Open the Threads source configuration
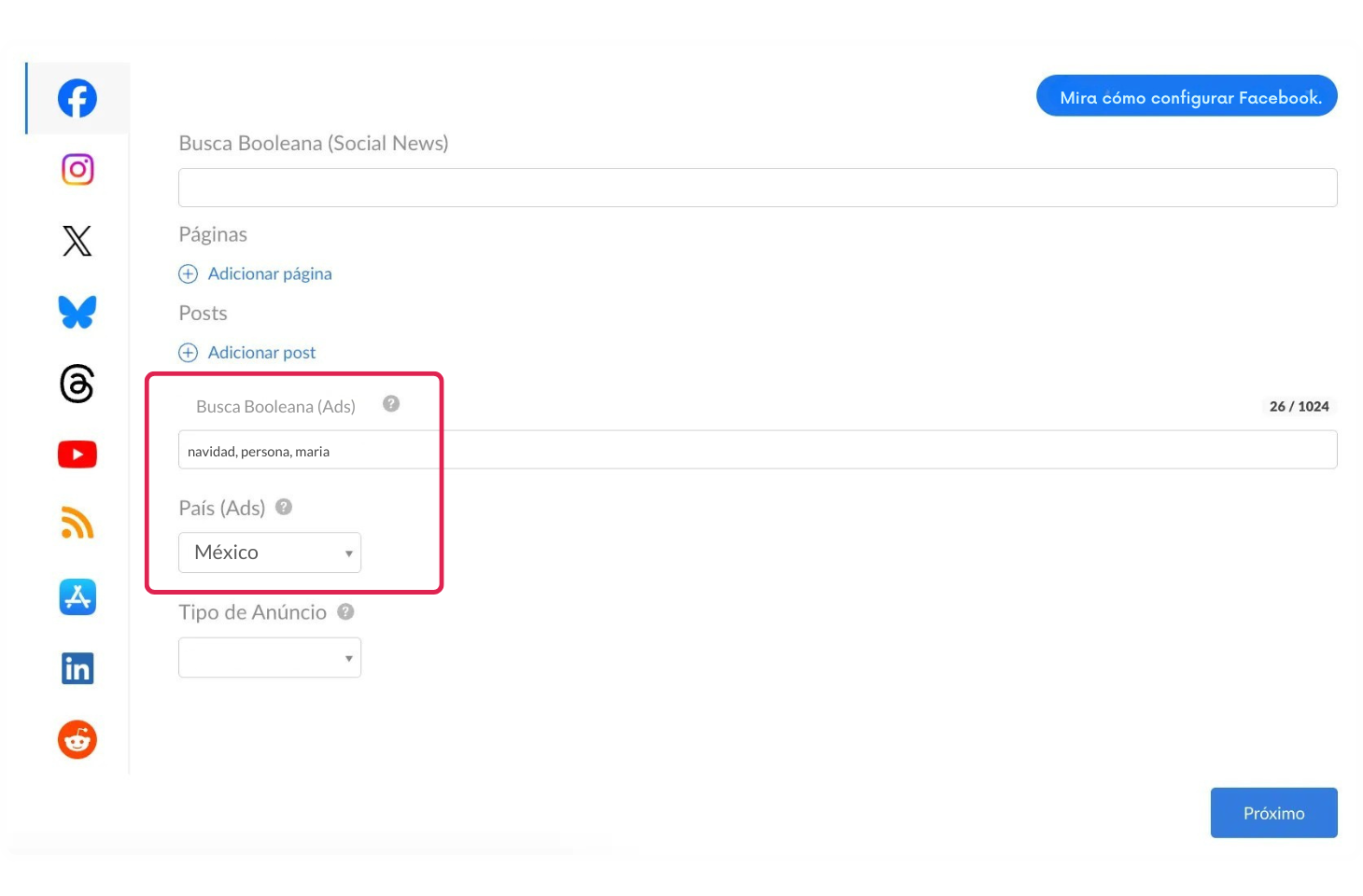Screen dimensions: 1363x896 77,384
